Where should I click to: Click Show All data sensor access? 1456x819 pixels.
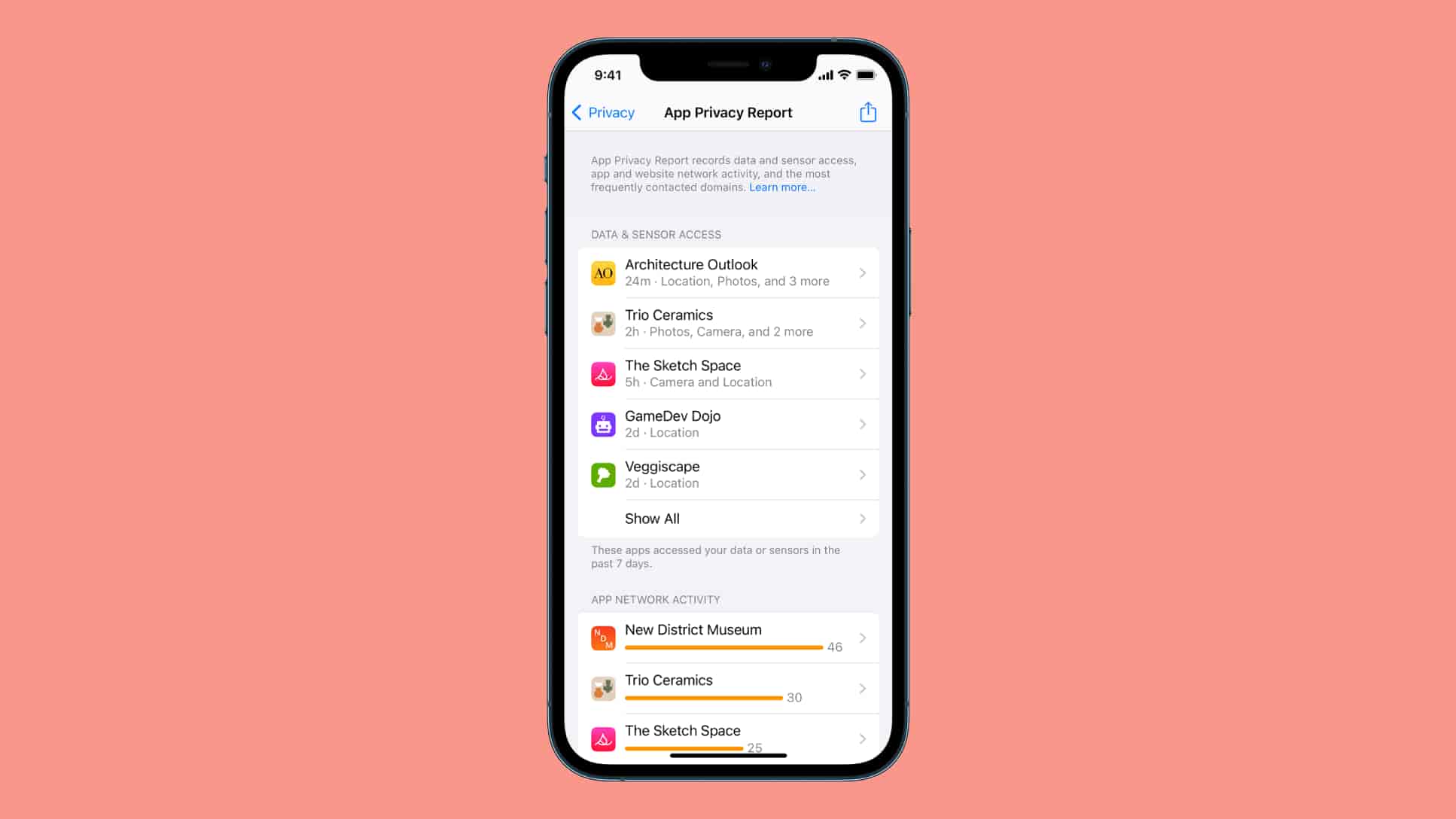point(728,518)
